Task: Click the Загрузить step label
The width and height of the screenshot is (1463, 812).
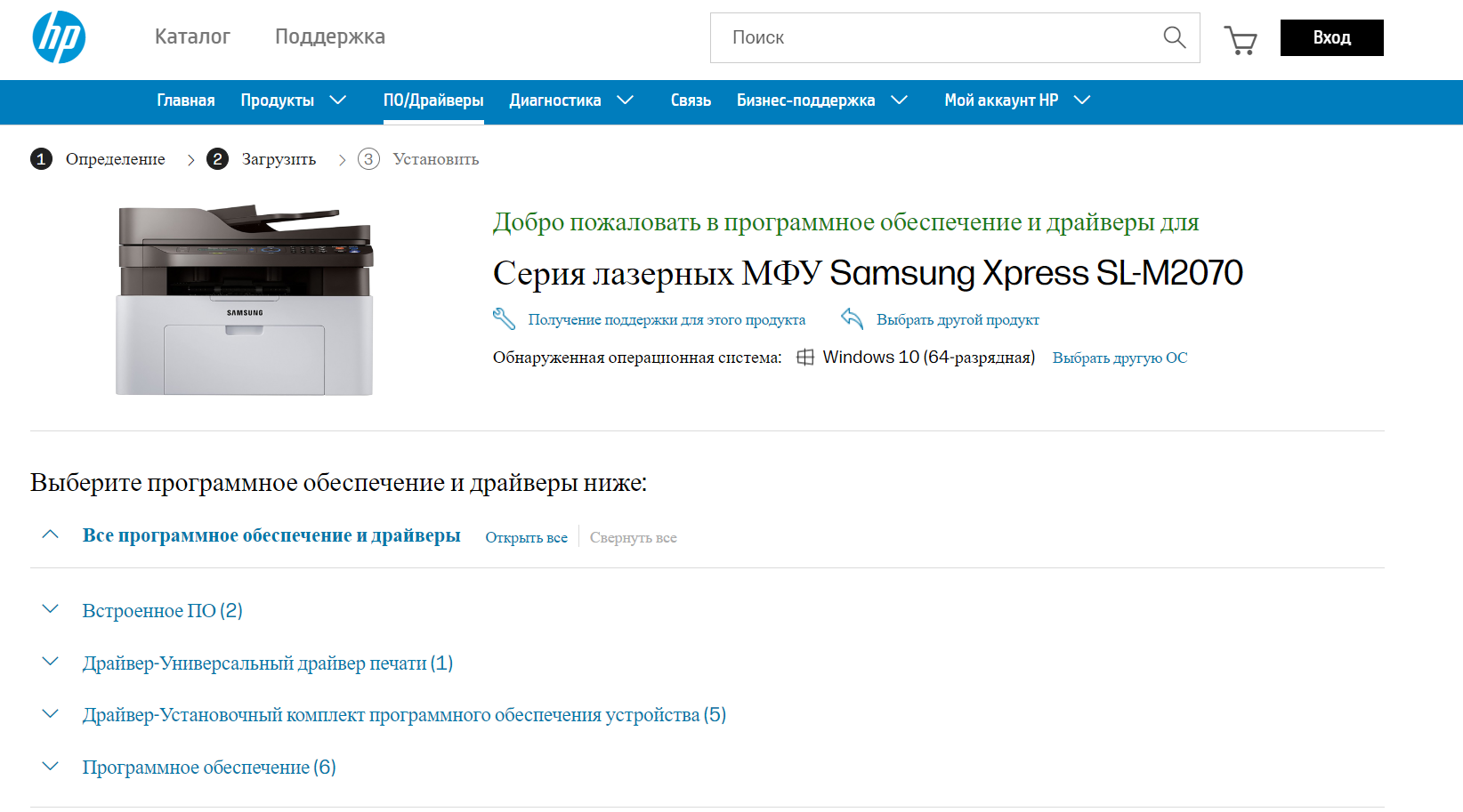Action: coord(279,159)
